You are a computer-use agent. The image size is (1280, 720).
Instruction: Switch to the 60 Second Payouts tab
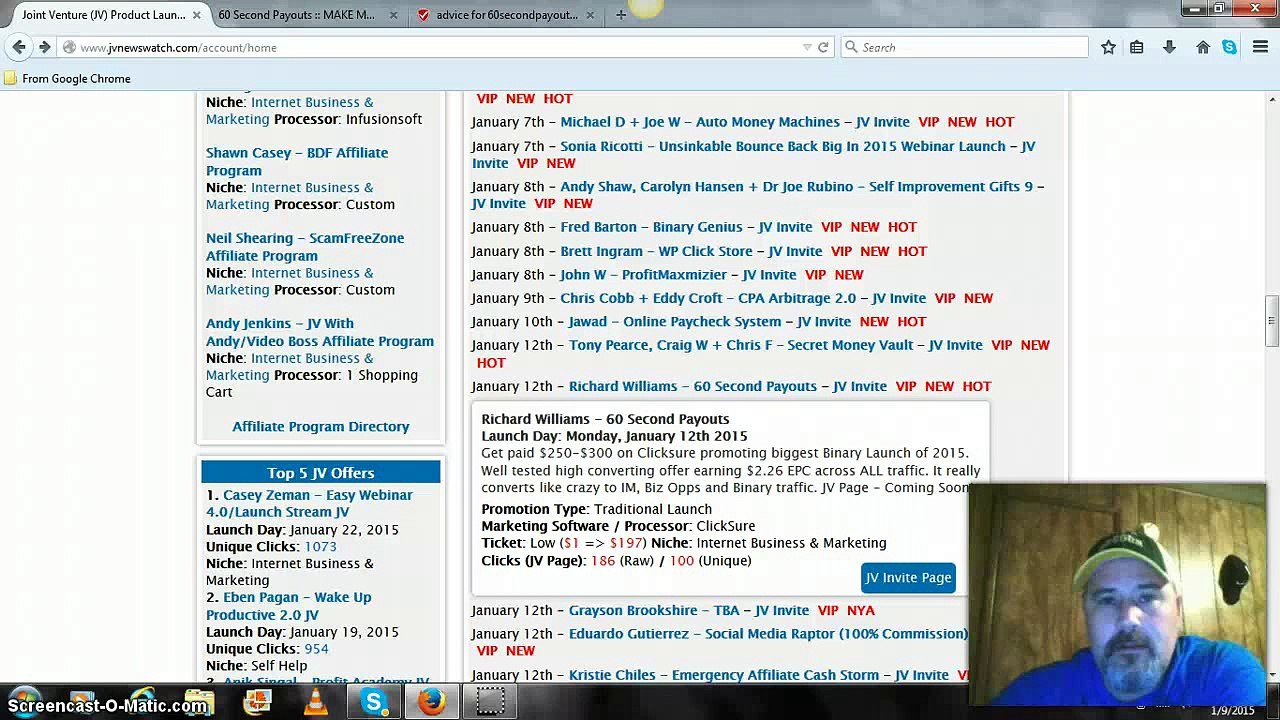point(297,15)
